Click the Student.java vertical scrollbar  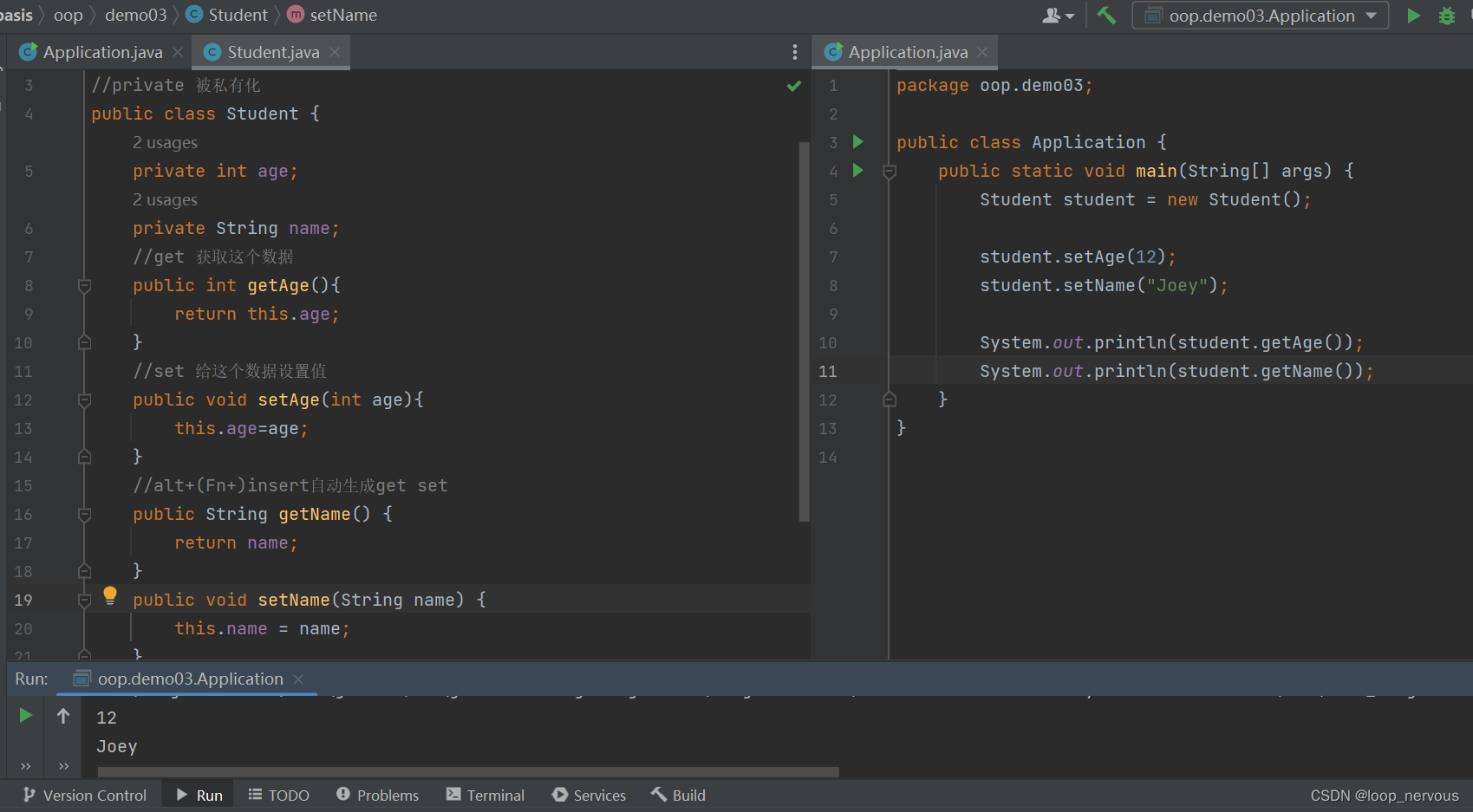click(x=804, y=331)
